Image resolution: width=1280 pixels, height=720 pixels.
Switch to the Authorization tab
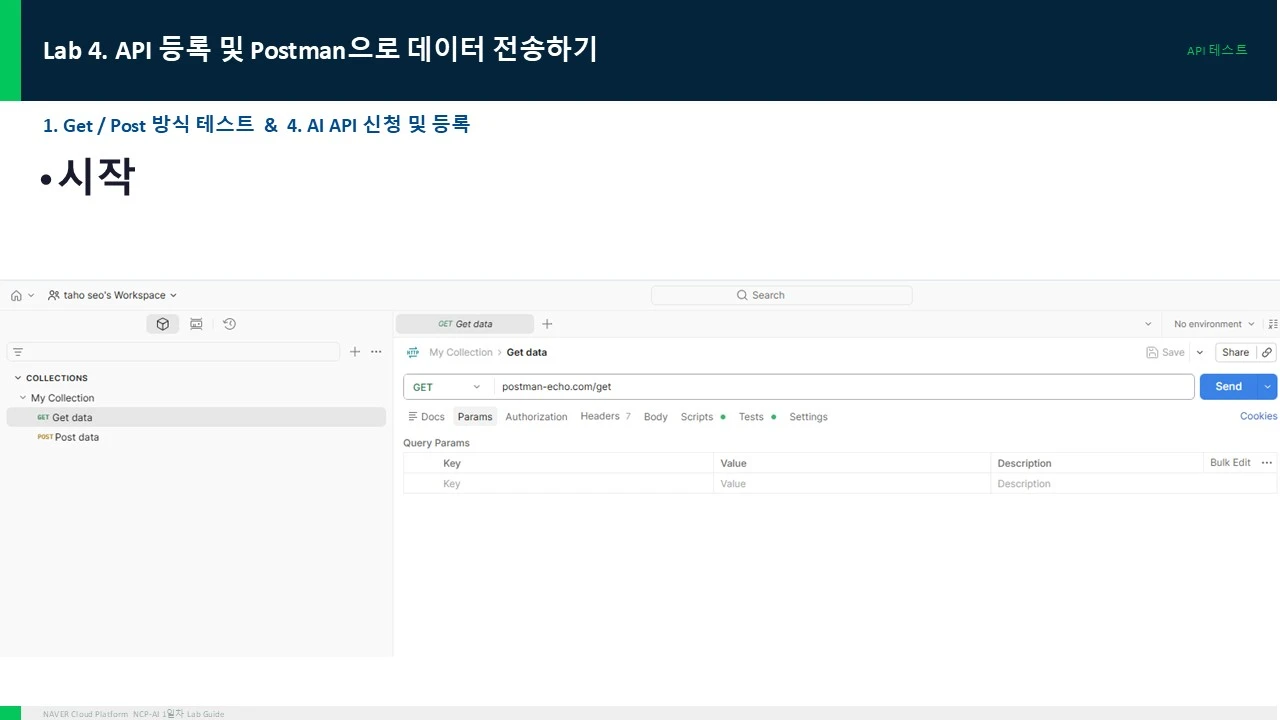[536, 417]
